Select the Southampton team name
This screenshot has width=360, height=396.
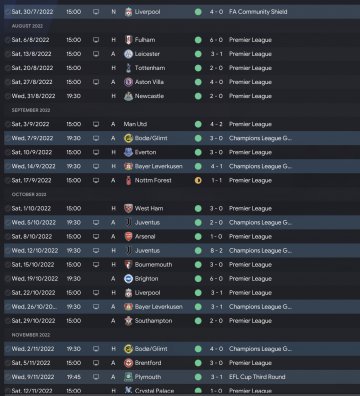tap(153, 321)
